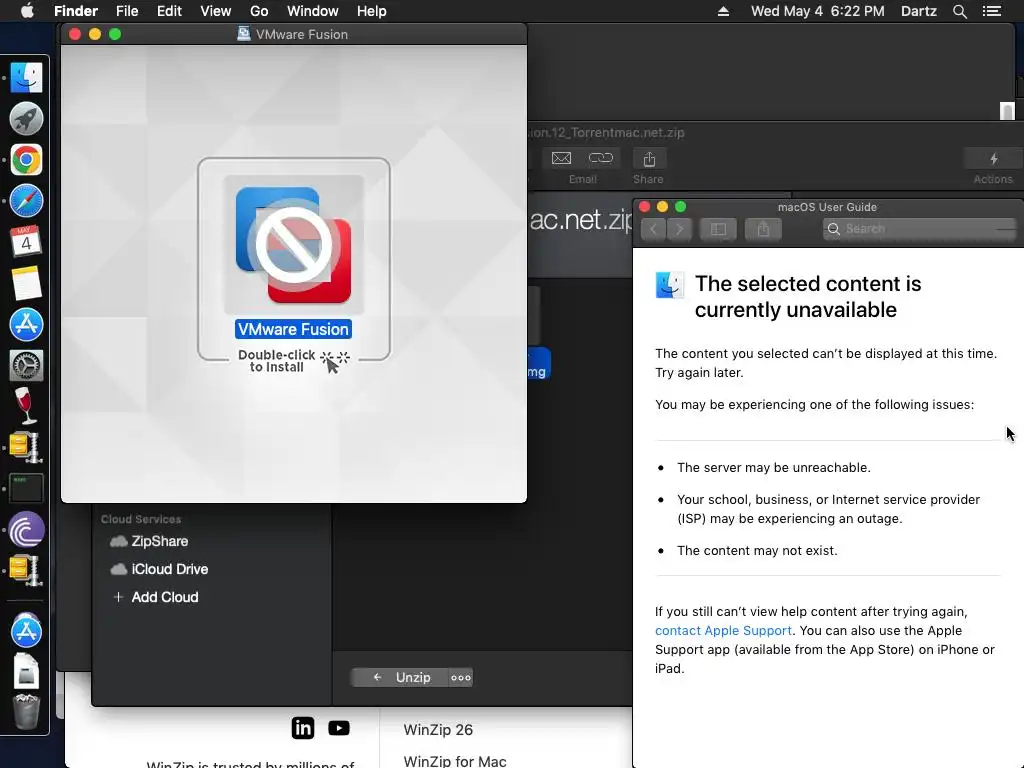Click date and time in menu bar

pyautogui.click(x=818, y=11)
